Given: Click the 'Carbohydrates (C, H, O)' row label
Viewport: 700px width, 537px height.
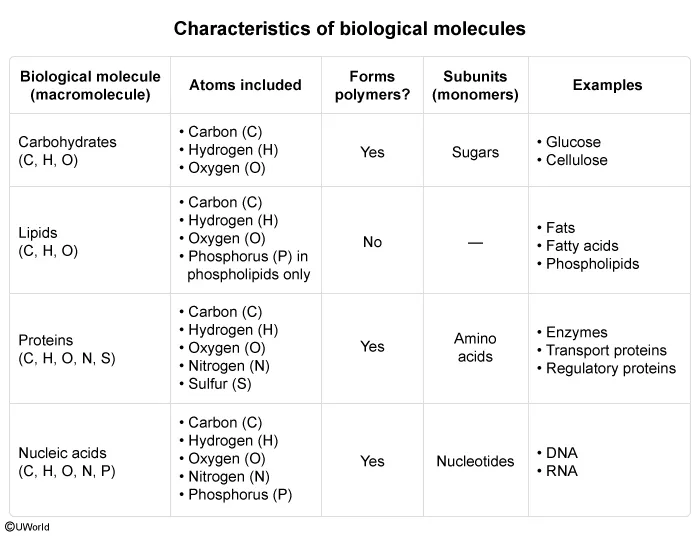Looking at the screenshot, I should pos(67,151).
